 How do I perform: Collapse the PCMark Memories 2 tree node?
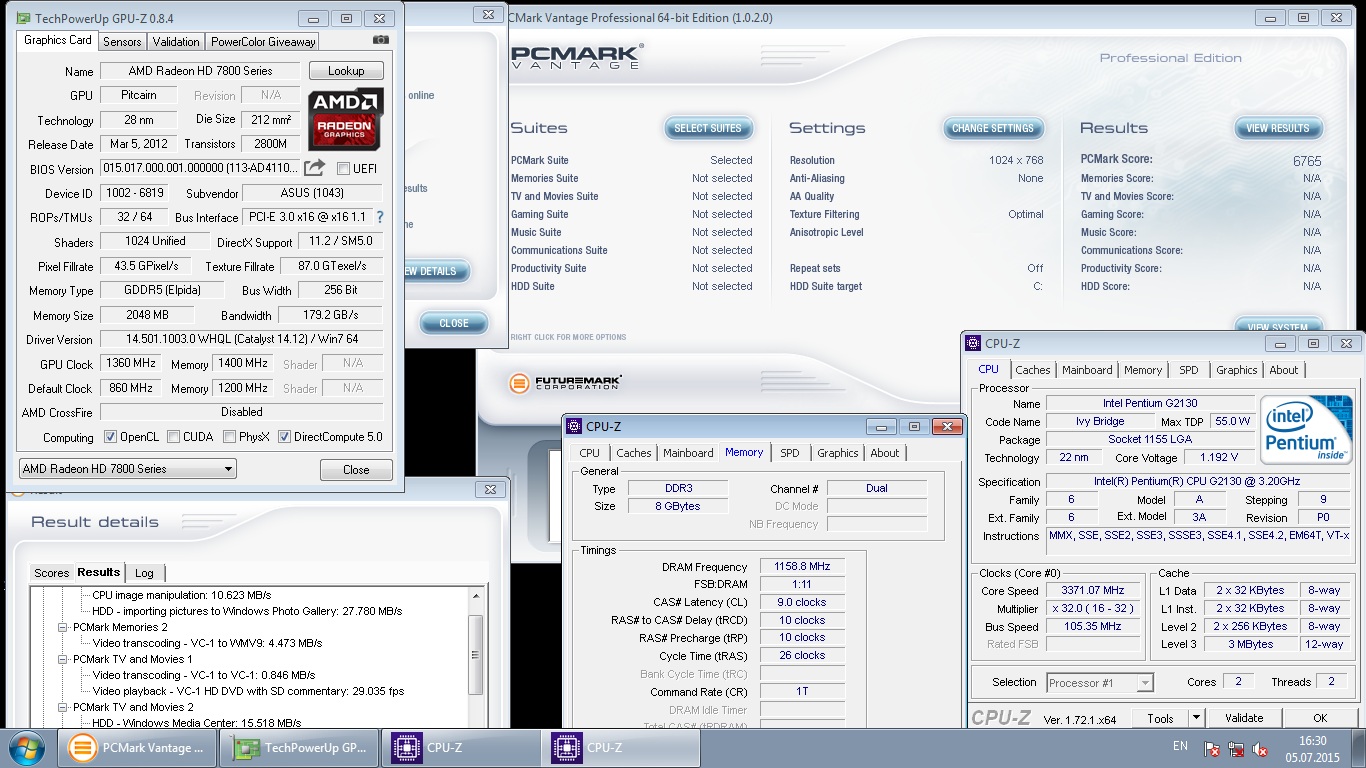62,627
